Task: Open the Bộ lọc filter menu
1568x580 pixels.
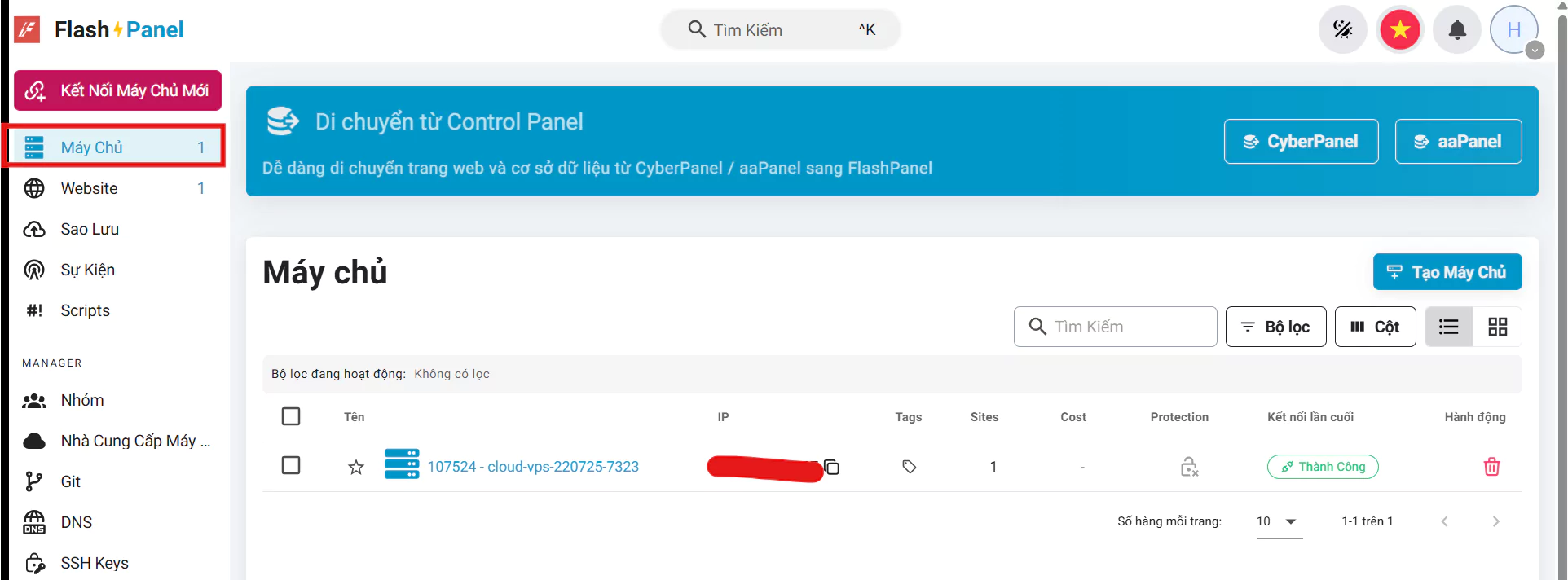Action: pos(1275,327)
